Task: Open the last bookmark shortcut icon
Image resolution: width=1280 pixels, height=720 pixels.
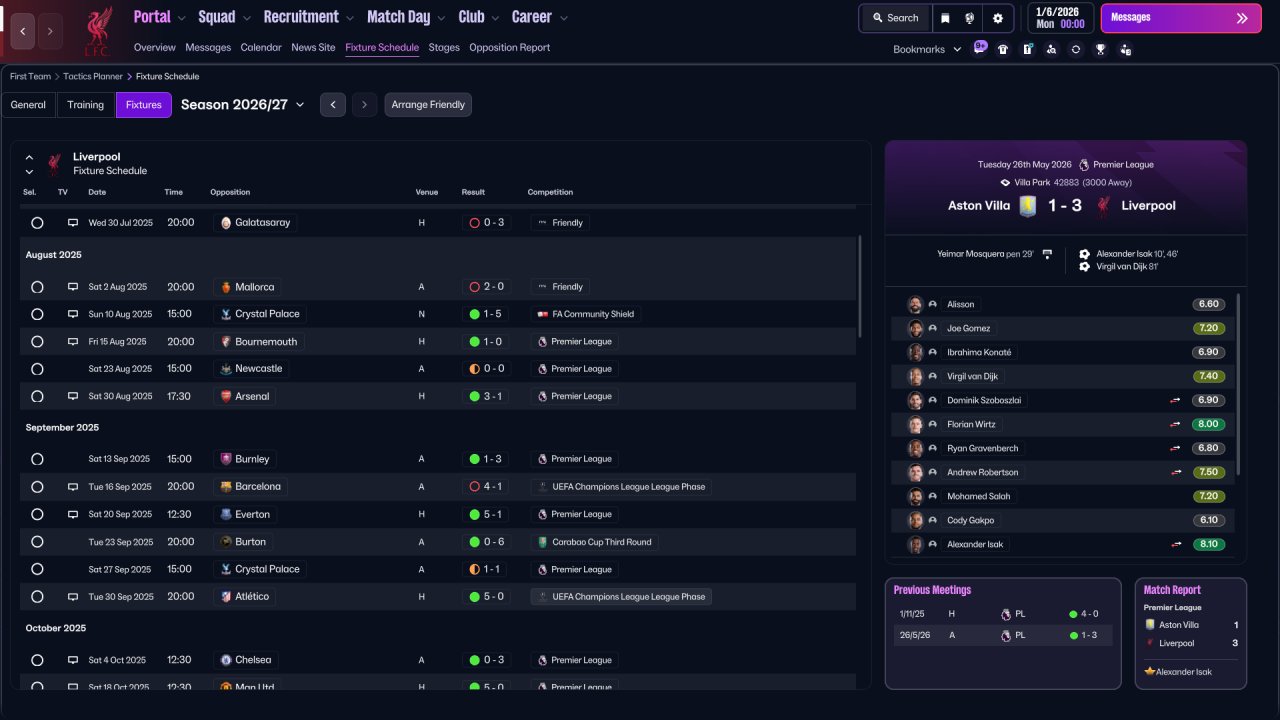Action: click(1126, 49)
